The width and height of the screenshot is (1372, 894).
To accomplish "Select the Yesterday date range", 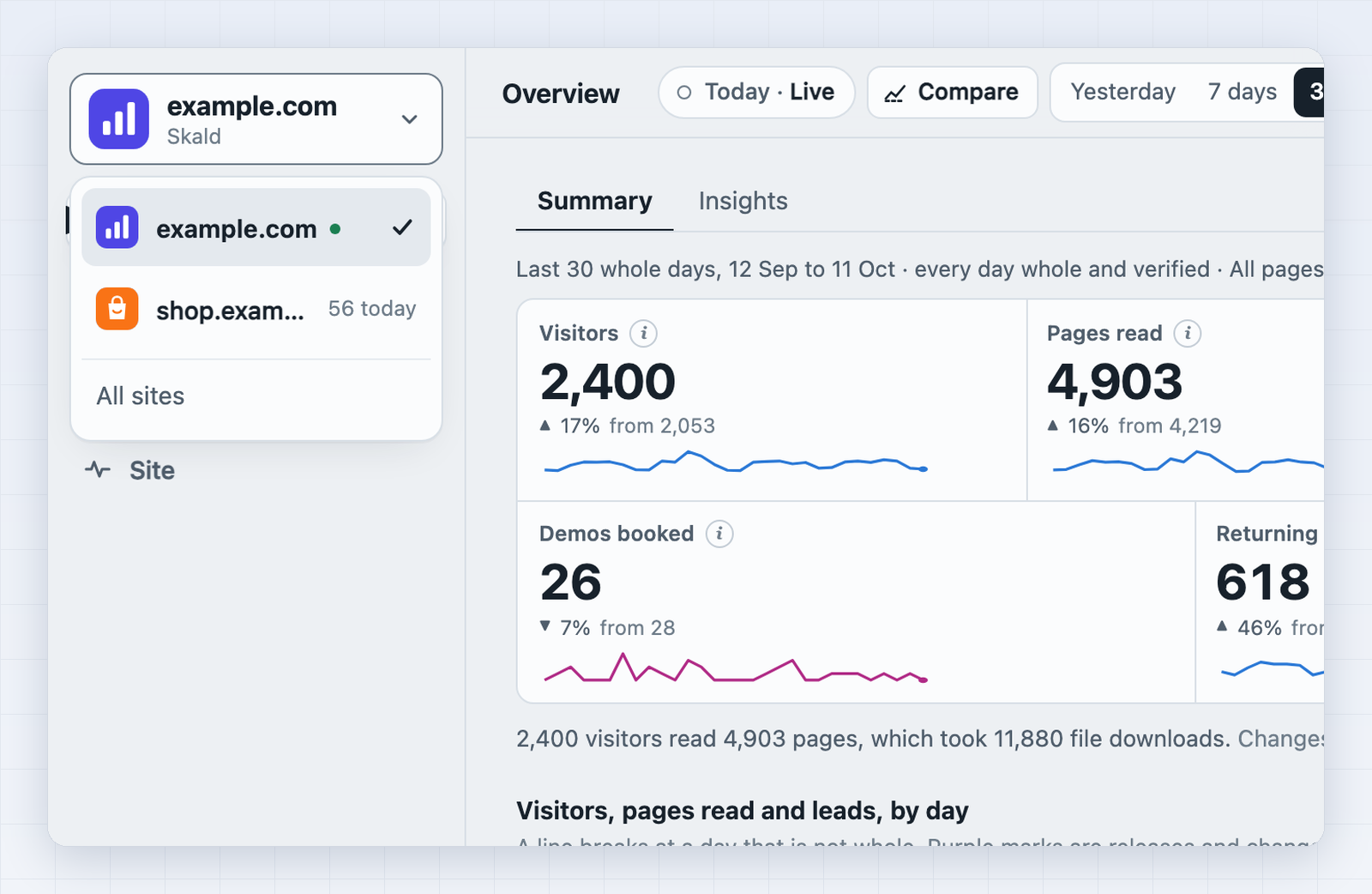I will point(1122,92).
